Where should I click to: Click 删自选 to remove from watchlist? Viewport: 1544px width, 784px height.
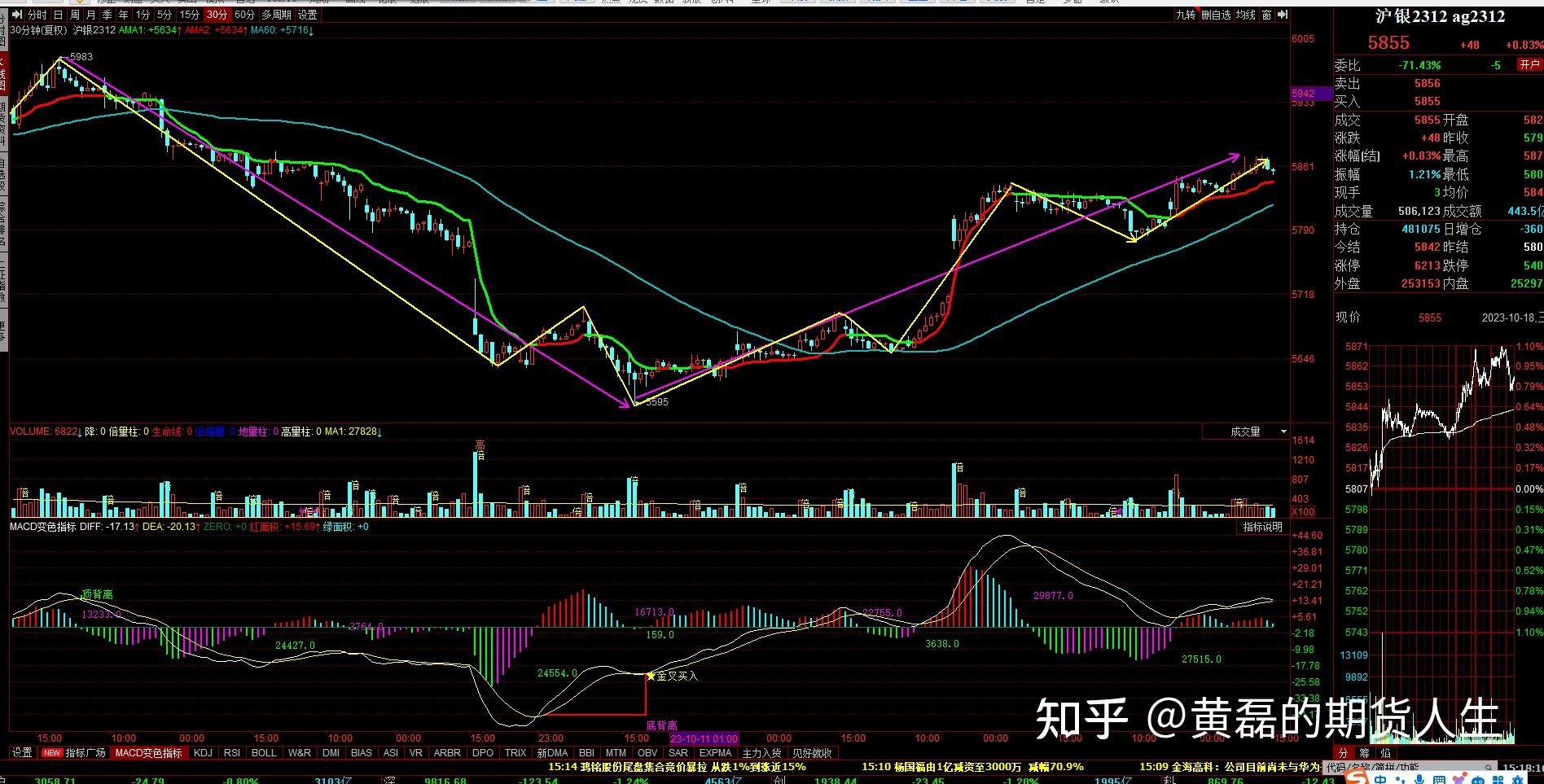tap(1216, 15)
